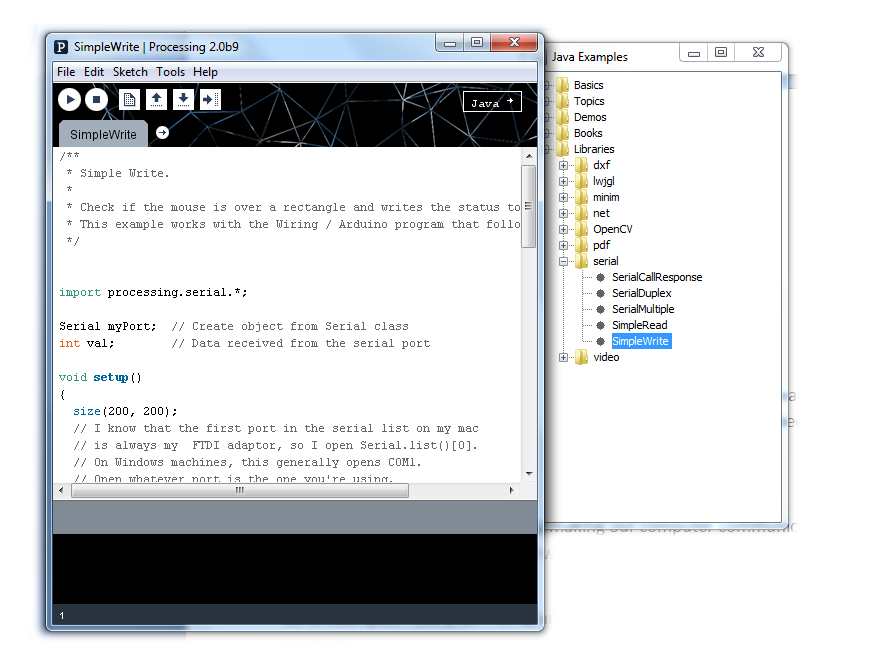This screenshot has width=877, height=665.
Task: Select the Topics folder in Java Examples
Action: point(589,101)
